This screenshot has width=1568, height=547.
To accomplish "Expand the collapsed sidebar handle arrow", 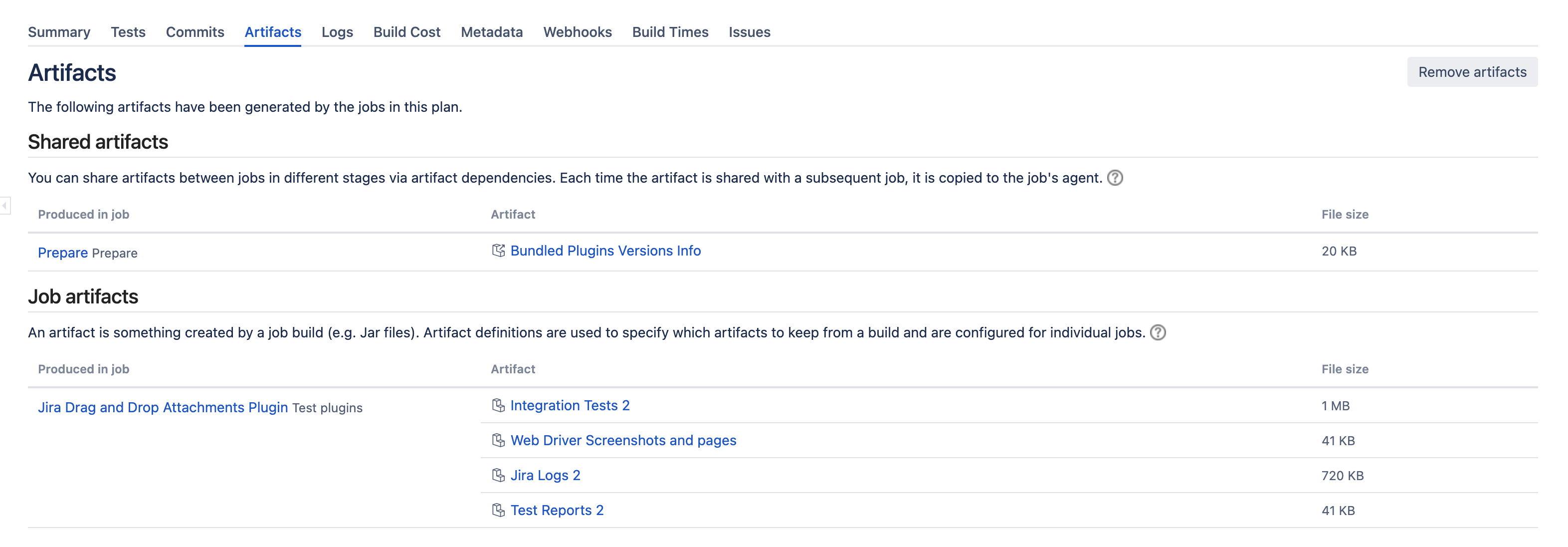I will [x=4, y=205].
